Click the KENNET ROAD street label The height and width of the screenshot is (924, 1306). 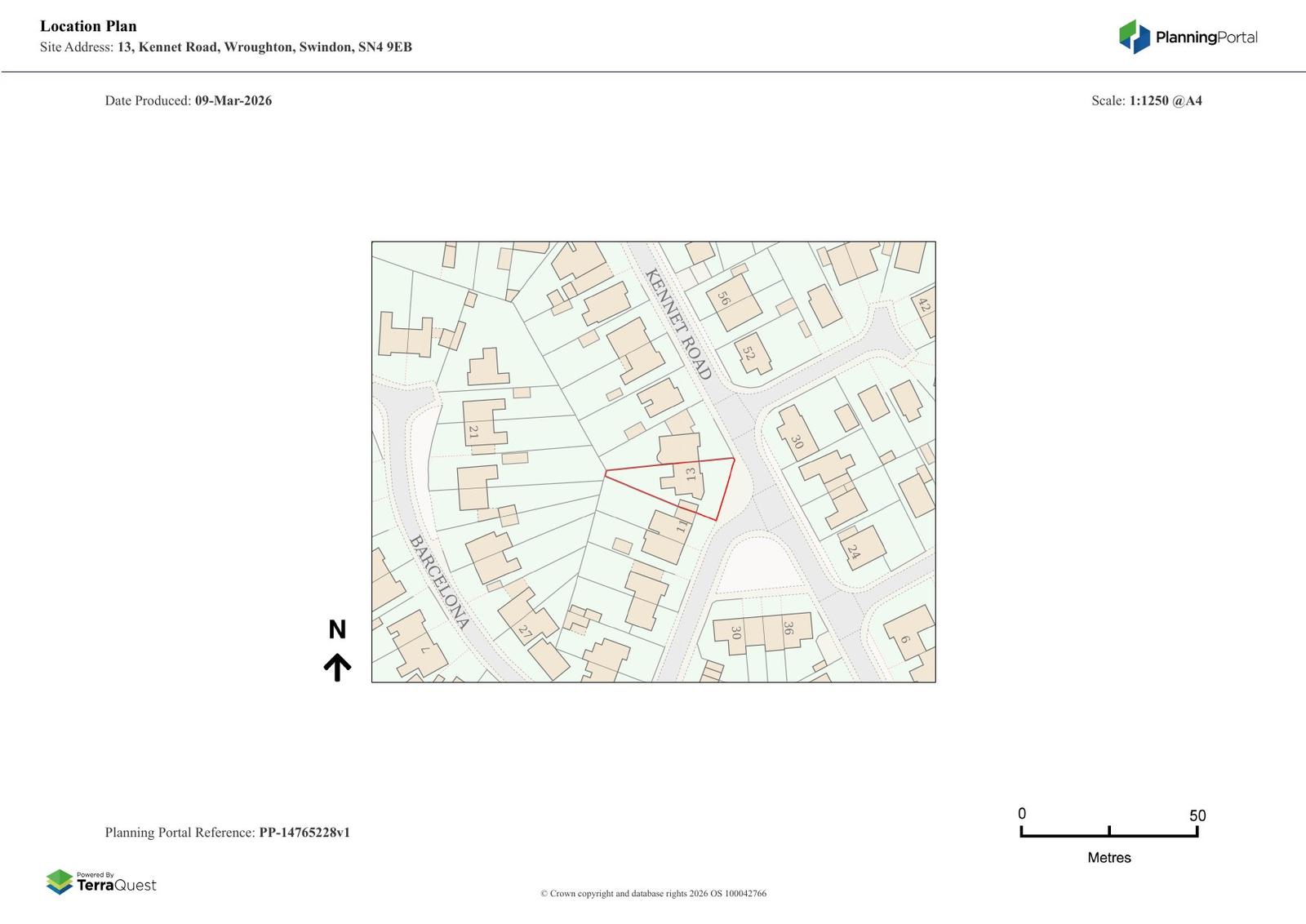click(676, 323)
